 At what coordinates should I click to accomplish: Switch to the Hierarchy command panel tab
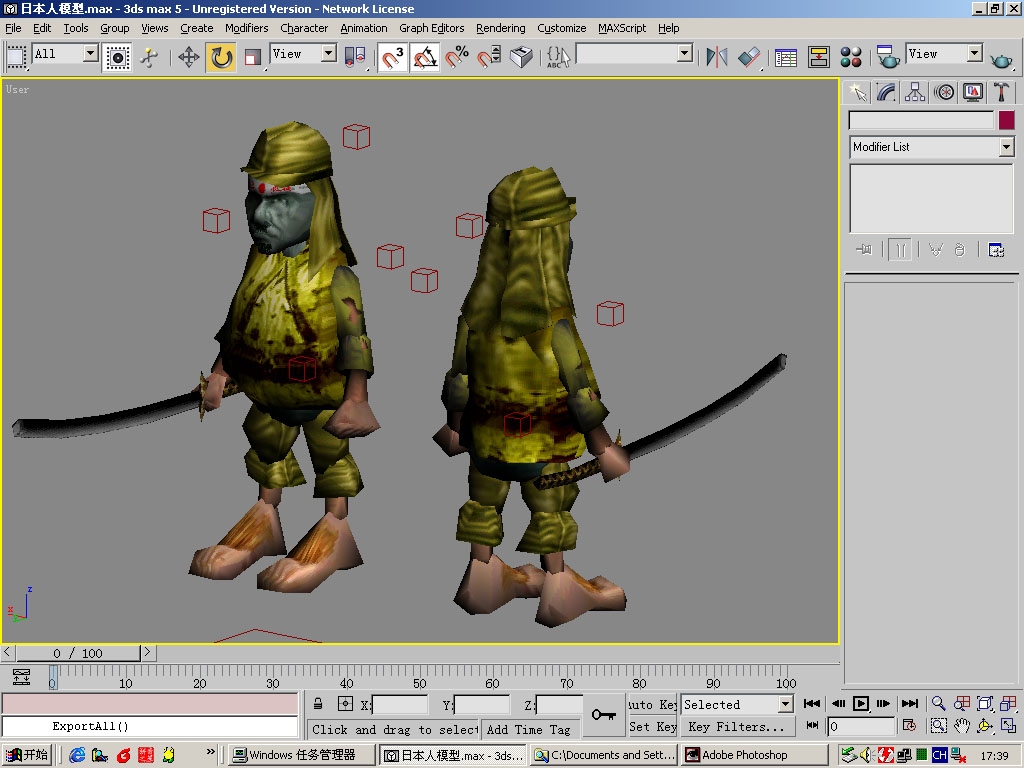(x=915, y=92)
